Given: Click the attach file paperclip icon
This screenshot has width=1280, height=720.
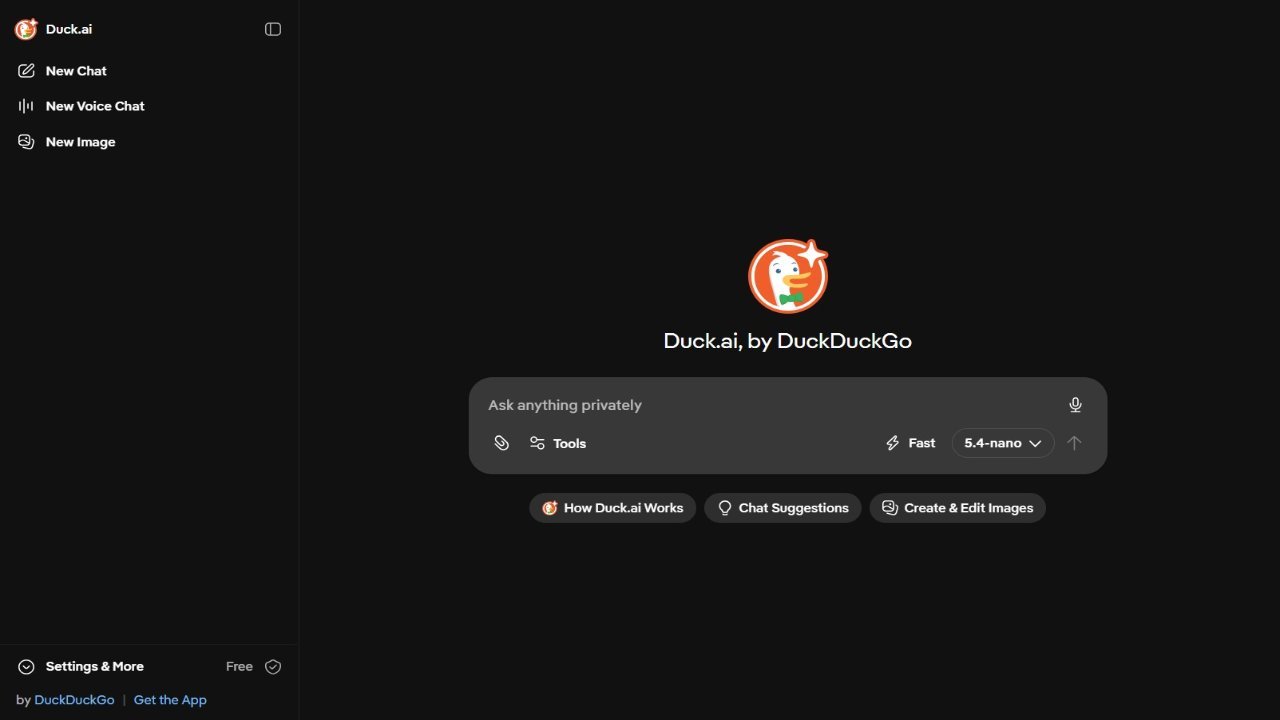Looking at the screenshot, I should [502, 443].
